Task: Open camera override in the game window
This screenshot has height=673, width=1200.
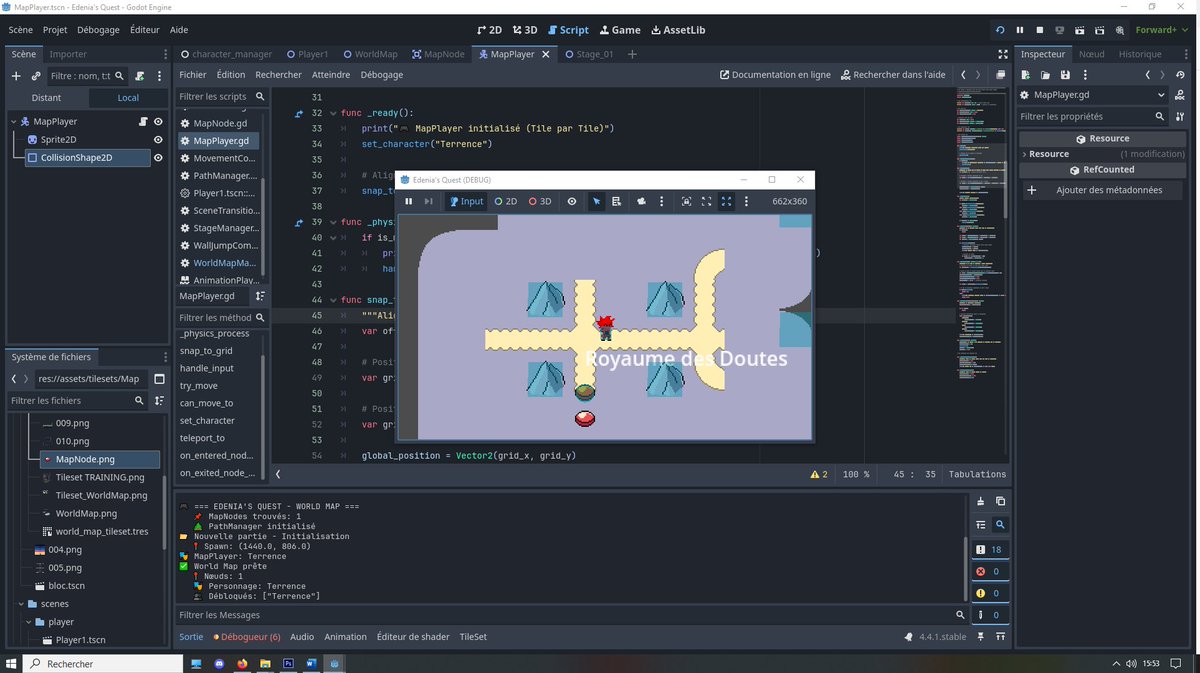Action: pos(641,201)
